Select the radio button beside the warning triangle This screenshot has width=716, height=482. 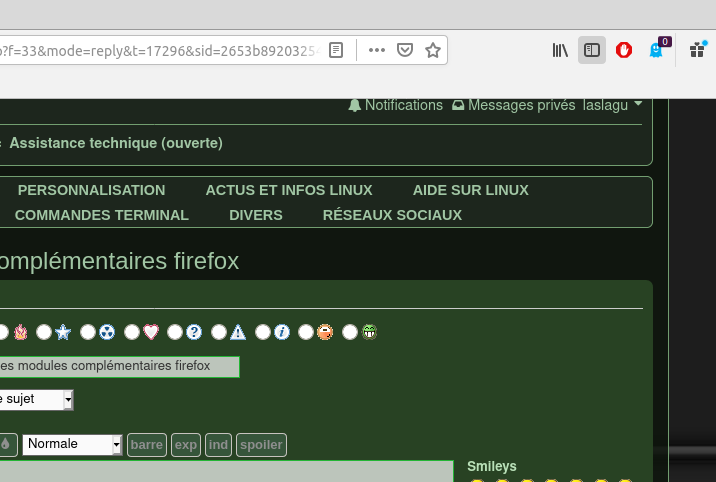coord(219,332)
